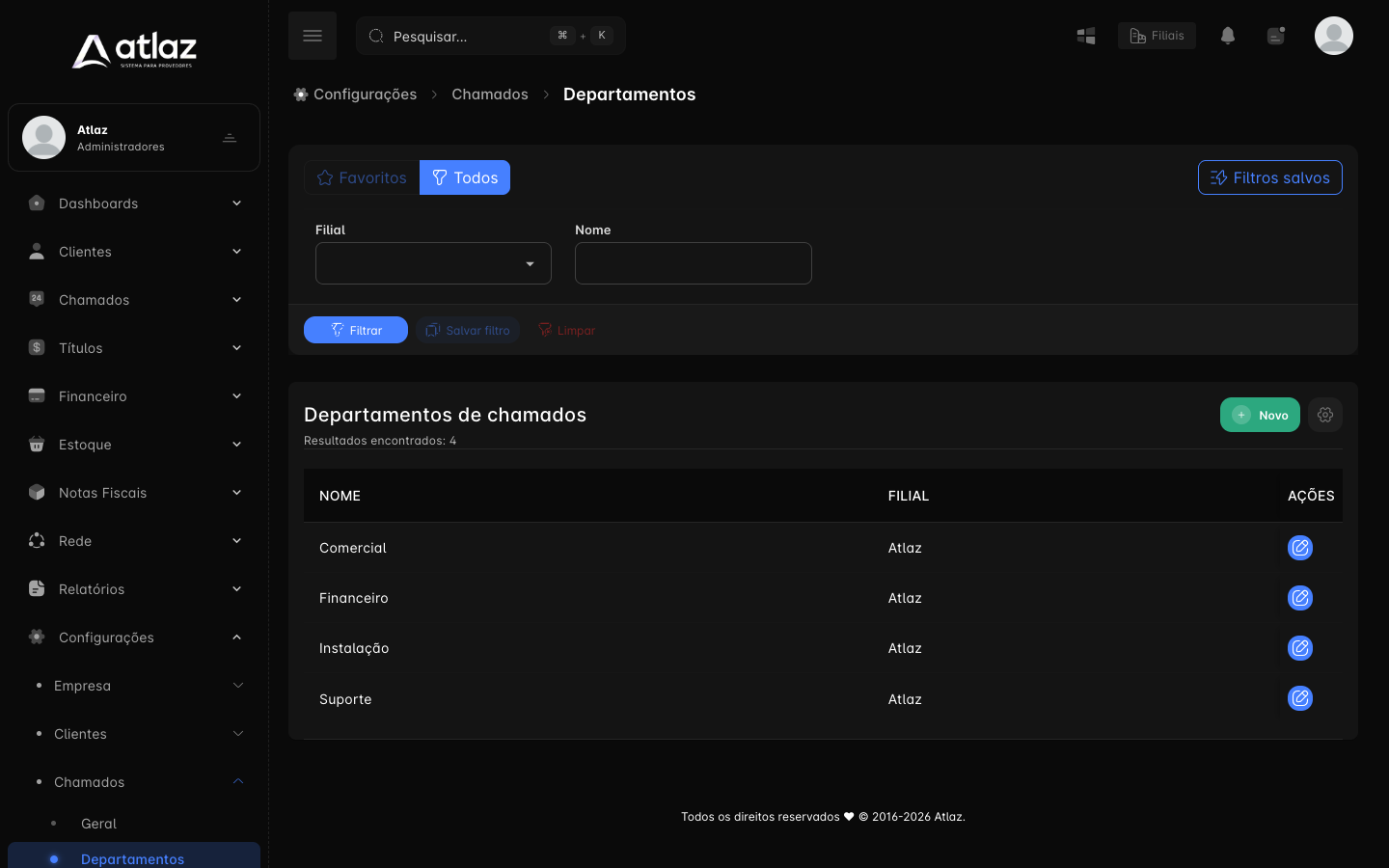This screenshot has width=1389, height=868.
Task: Collapse the Configurações menu chevron
Action: [236, 637]
